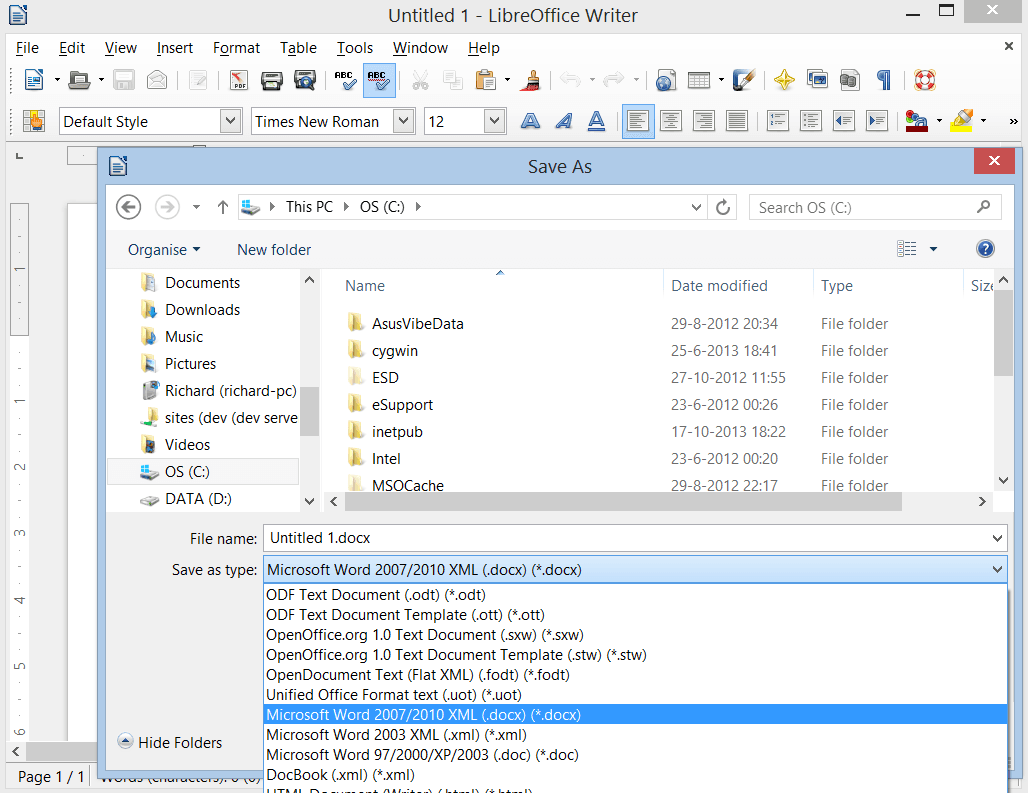The height and width of the screenshot is (793, 1028).
Task: Expand the Font Name dropdown arrow
Action: pos(403,121)
